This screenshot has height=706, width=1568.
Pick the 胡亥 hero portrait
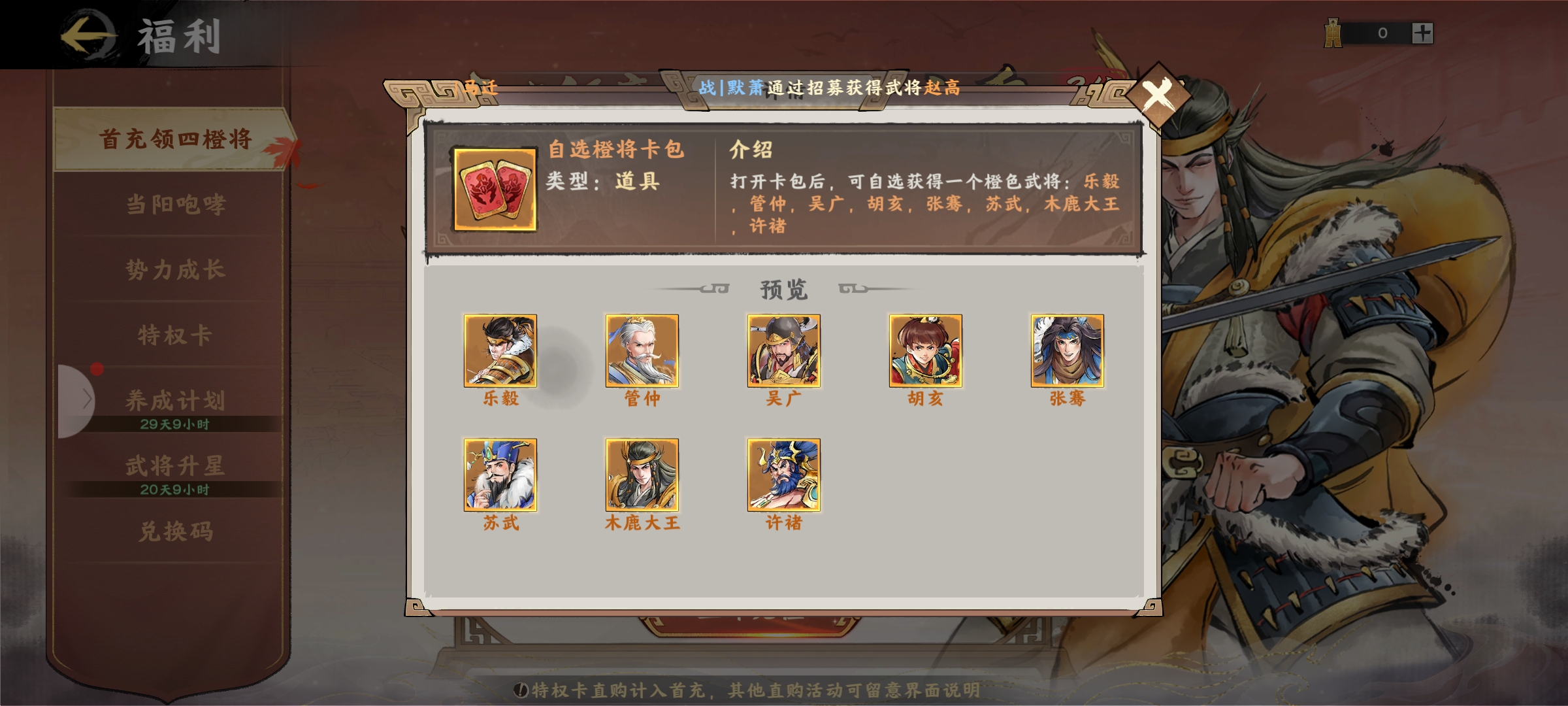click(x=926, y=351)
